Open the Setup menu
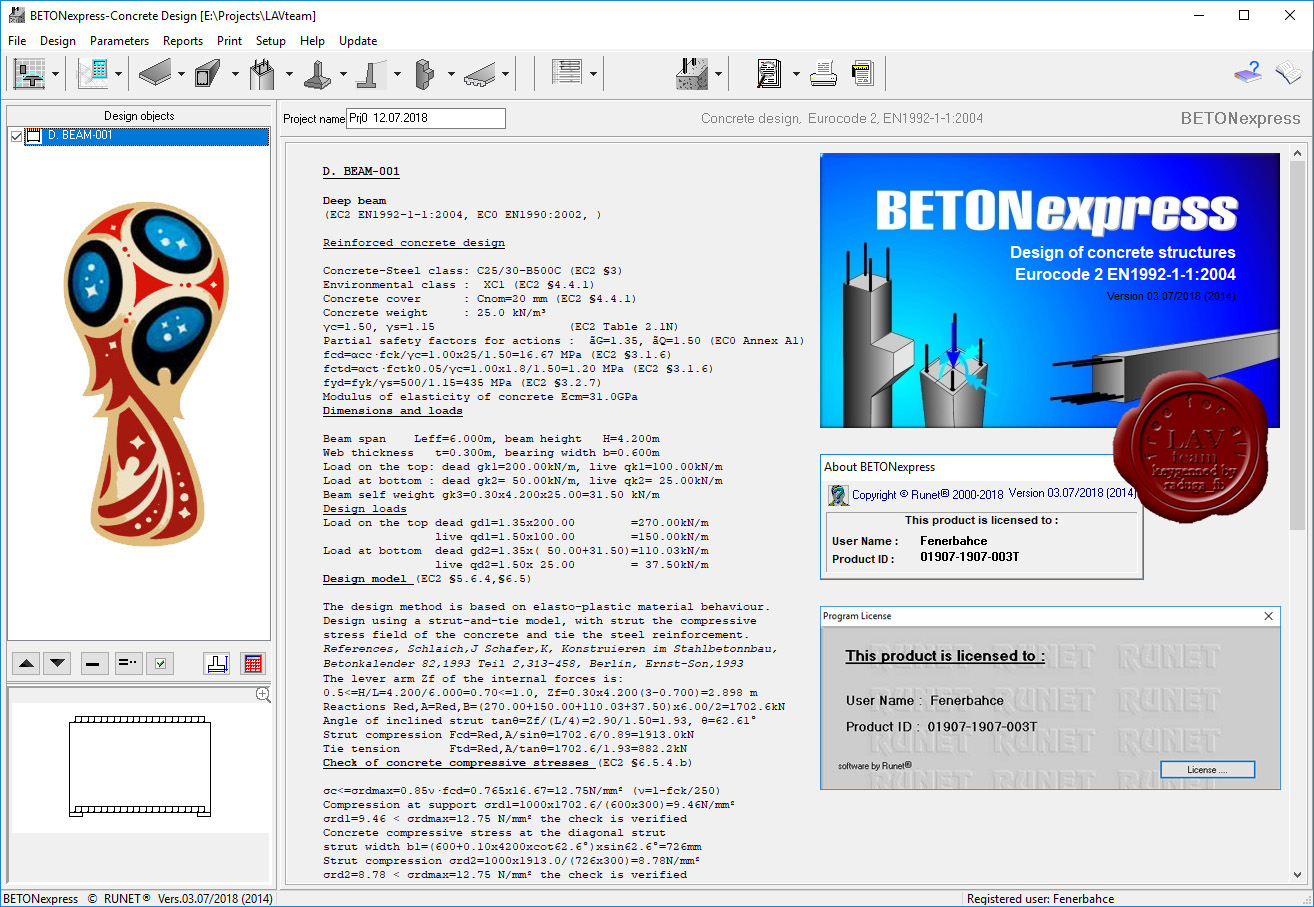Viewport: 1314px width, 907px height. click(271, 41)
